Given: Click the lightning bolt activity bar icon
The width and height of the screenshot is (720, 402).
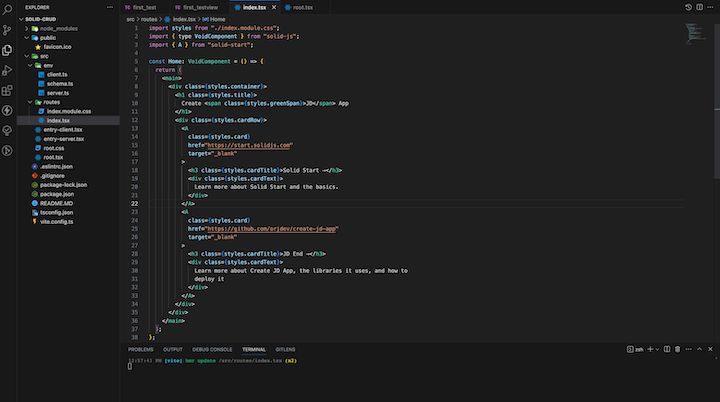Looking at the screenshot, I should (x=7, y=110).
